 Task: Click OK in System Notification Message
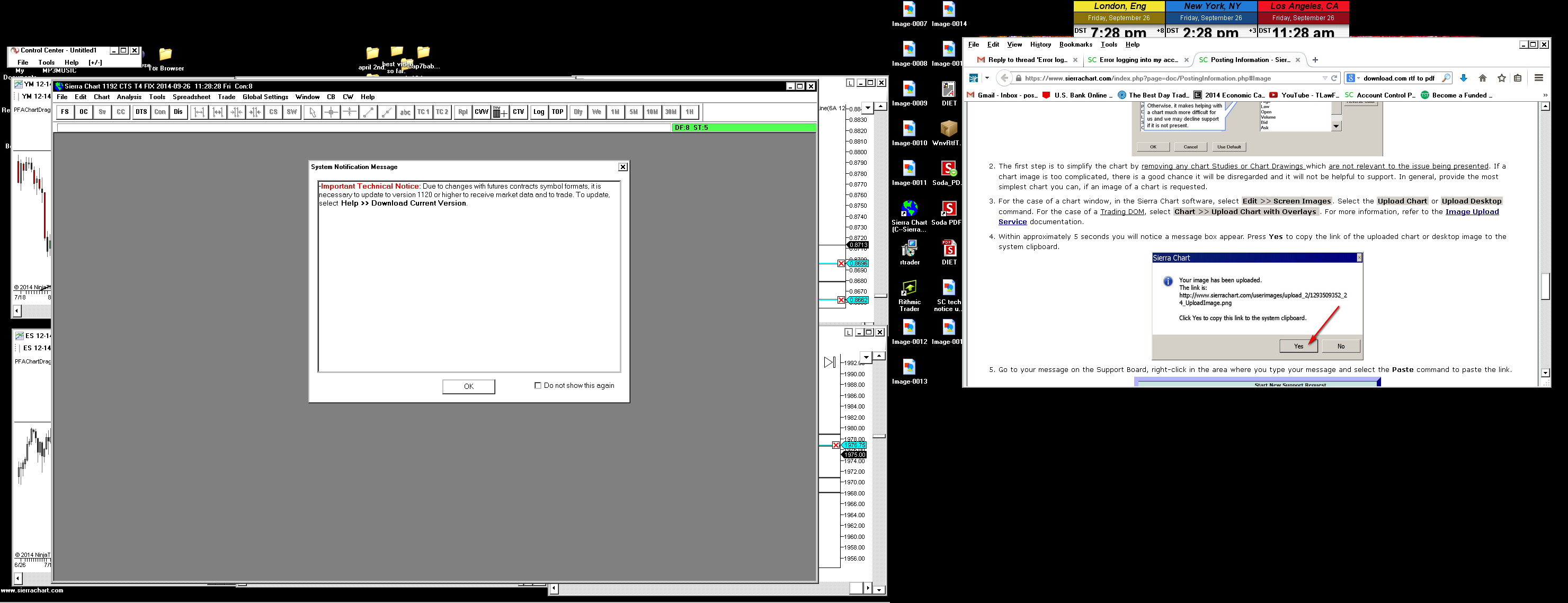point(468,386)
